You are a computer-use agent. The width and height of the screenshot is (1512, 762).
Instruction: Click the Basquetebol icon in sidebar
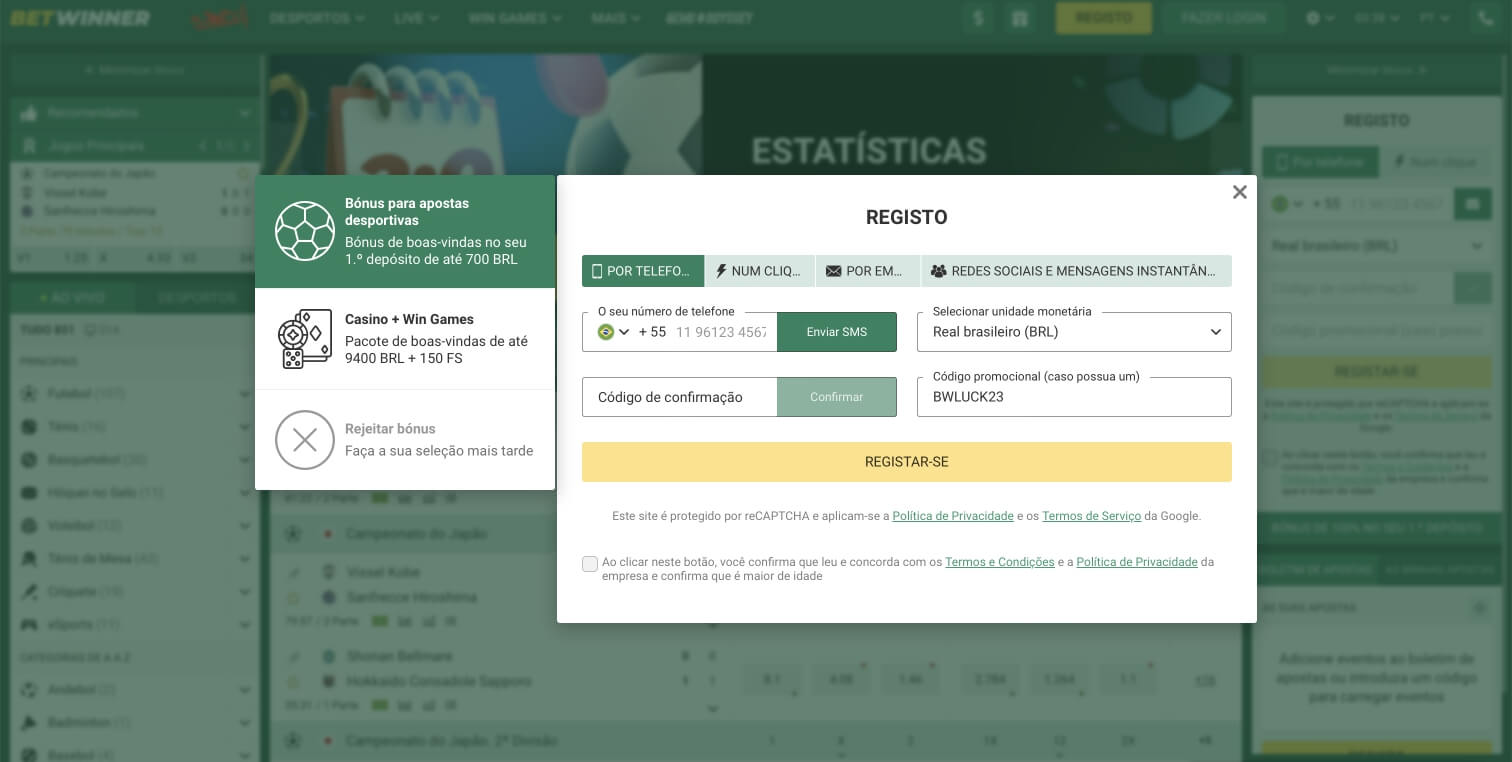pyautogui.click(x=30, y=460)
